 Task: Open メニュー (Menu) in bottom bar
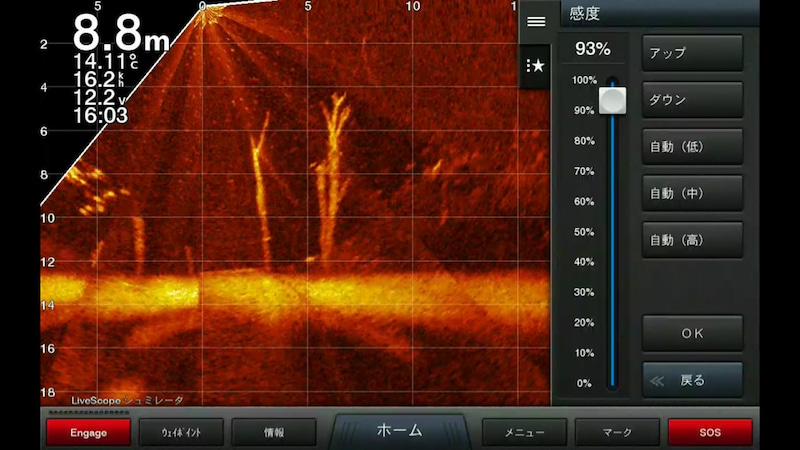[524, 432]
